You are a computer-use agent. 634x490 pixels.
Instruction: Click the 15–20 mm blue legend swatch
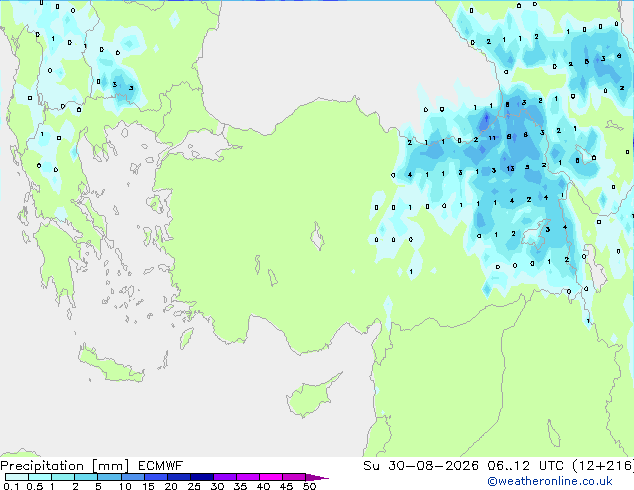click(x=156, y=477)
